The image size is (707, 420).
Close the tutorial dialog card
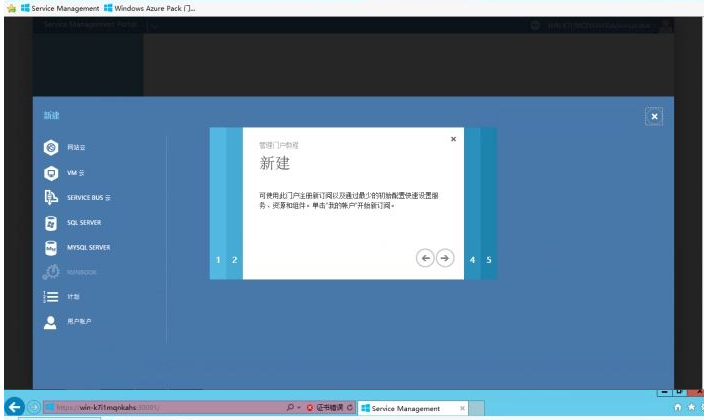pyautogui.click(x=454, y=139)
